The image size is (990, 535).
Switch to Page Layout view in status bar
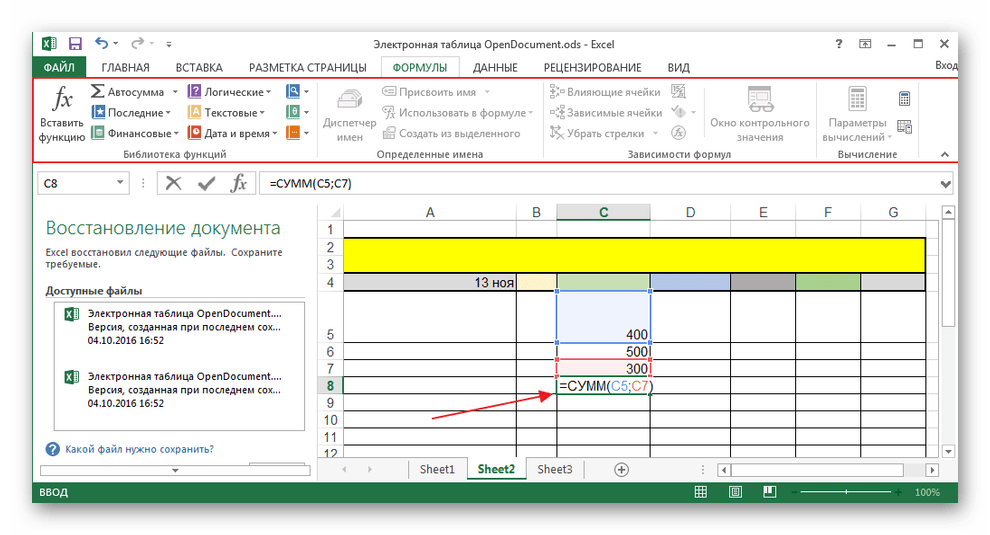coord(735,491)
